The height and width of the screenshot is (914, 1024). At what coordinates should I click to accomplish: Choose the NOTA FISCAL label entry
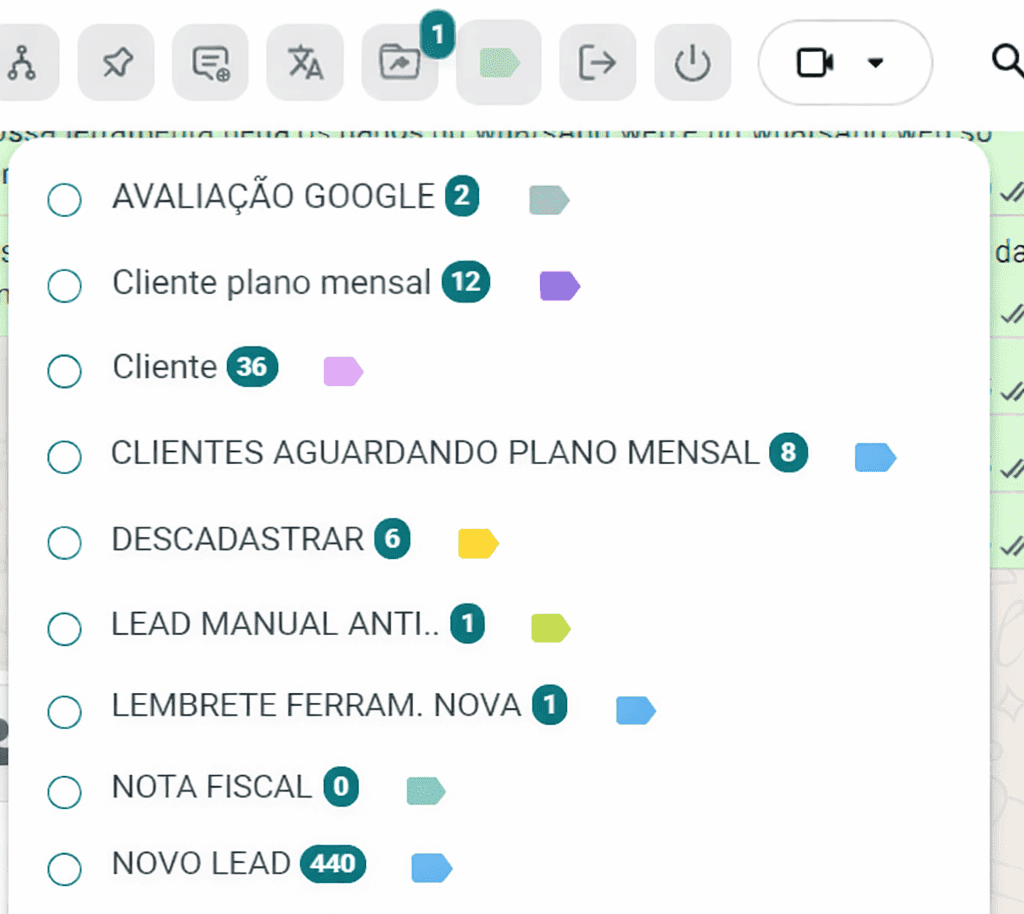(212, 787)
